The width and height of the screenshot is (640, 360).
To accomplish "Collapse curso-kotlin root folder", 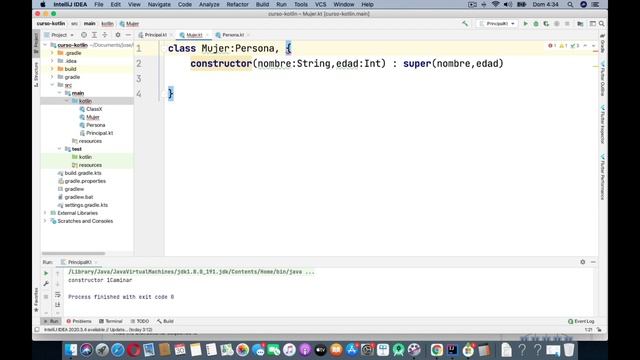I will [x=45, y=45].
